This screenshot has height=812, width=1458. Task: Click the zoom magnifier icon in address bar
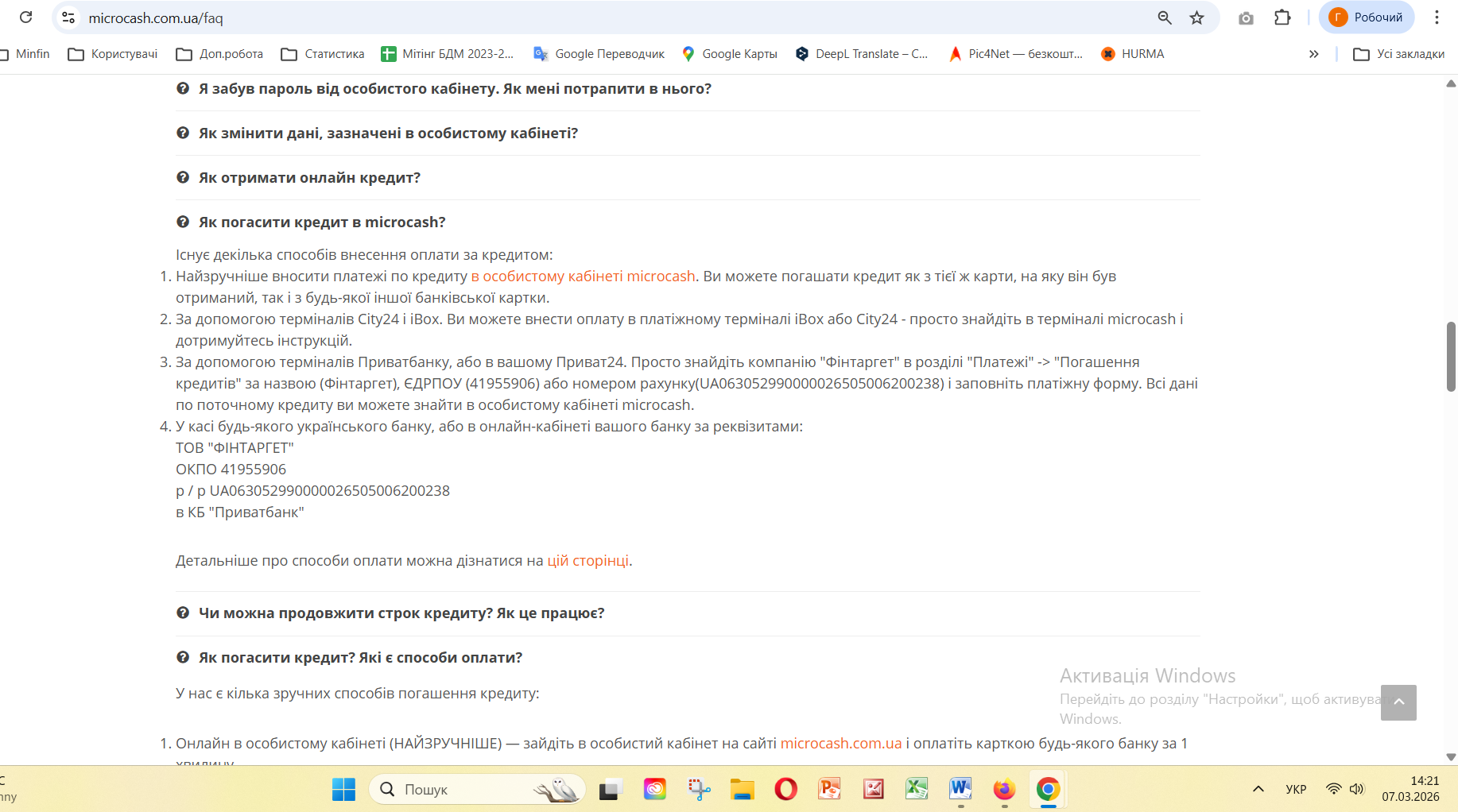tap(1165, 17)
